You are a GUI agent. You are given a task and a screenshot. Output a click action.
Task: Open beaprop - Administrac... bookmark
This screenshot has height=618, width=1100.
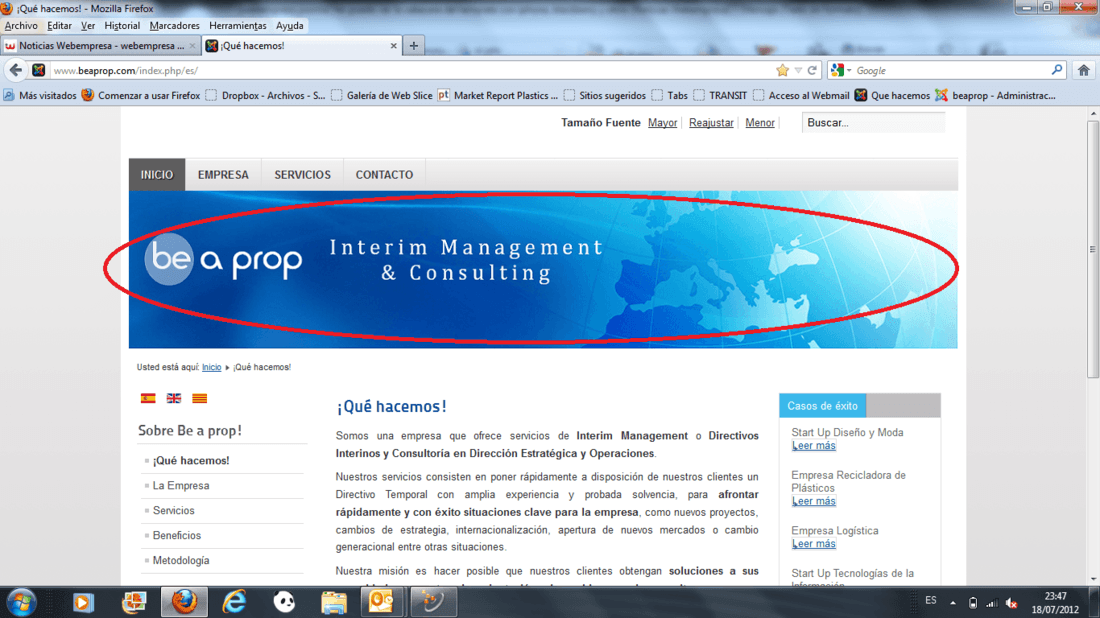click(995, 95)
